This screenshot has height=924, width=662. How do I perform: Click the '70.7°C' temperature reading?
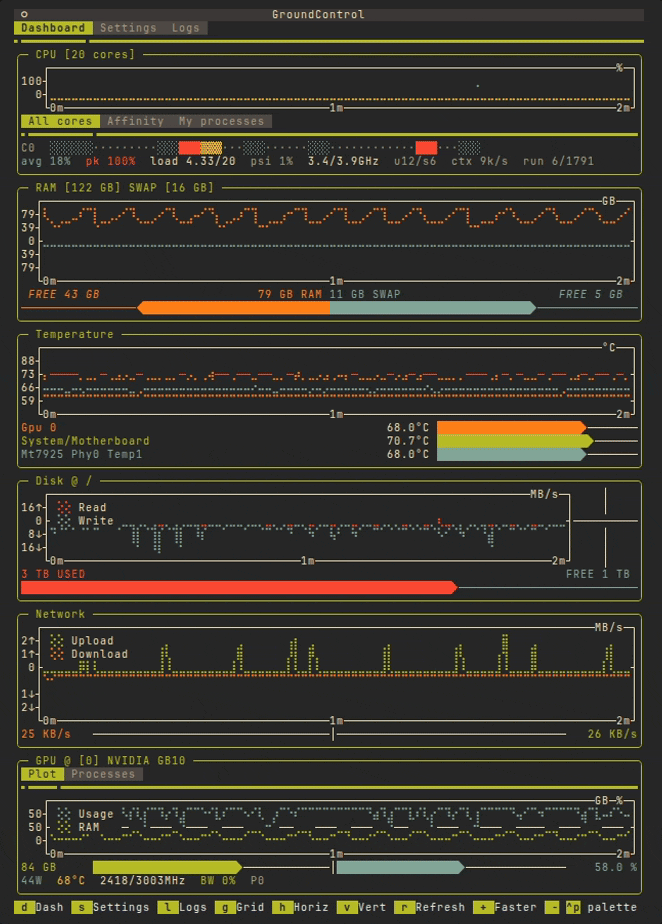click(x=408, y=441)
